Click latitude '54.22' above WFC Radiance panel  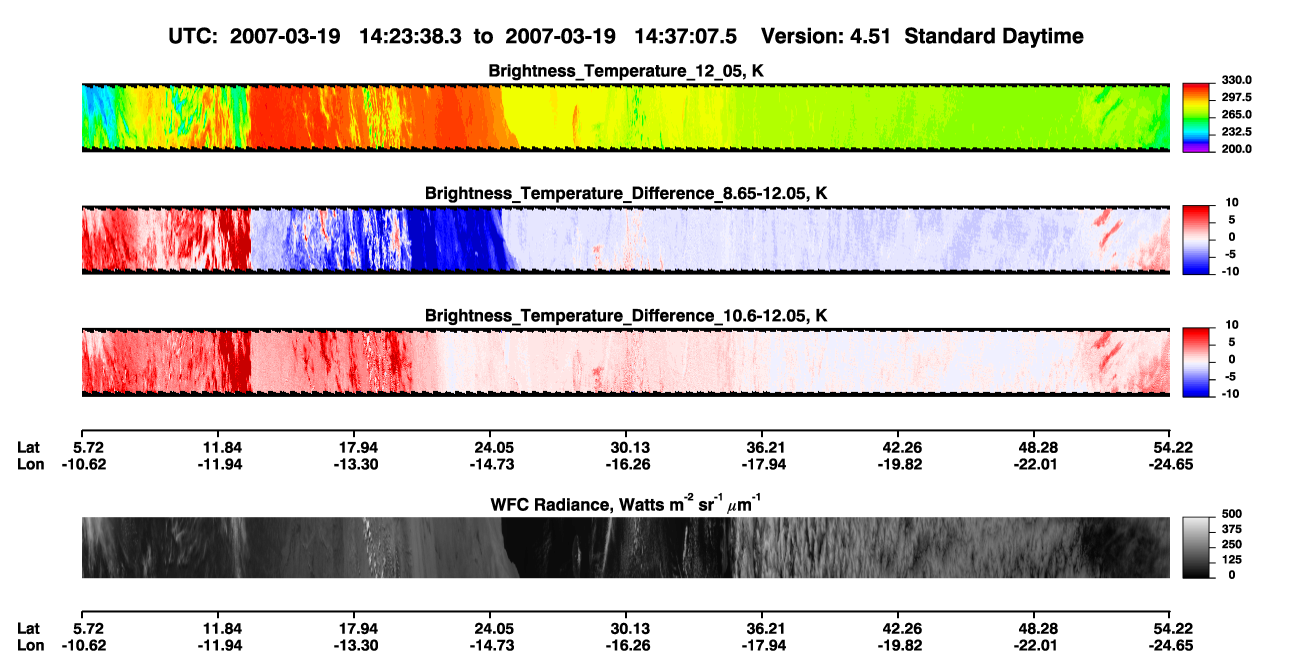(1170, 447)
